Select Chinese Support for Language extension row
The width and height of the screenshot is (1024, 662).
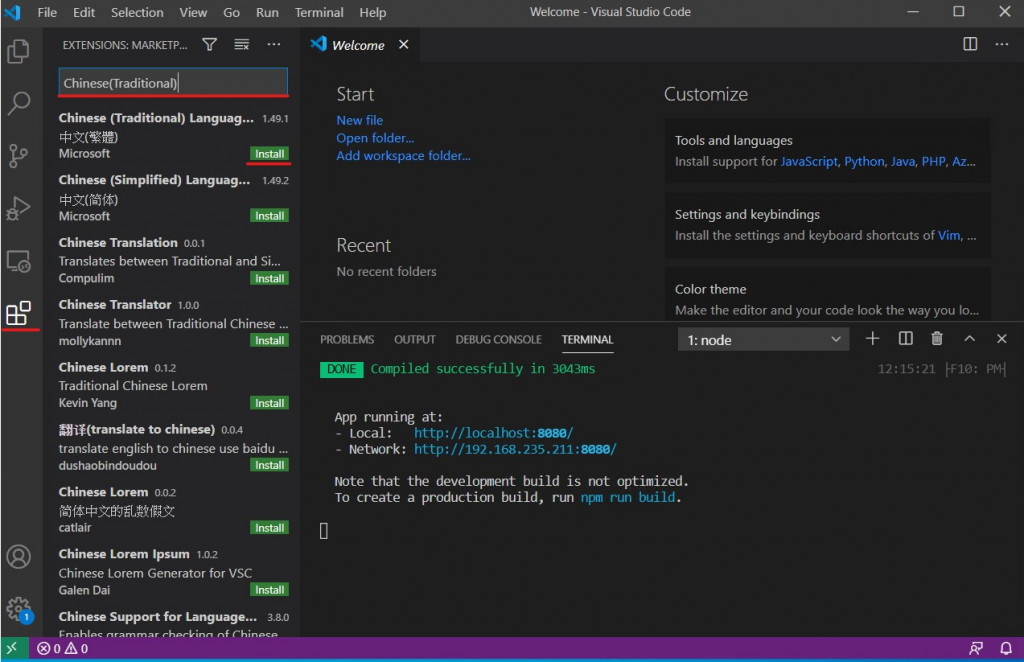point(172,623)
